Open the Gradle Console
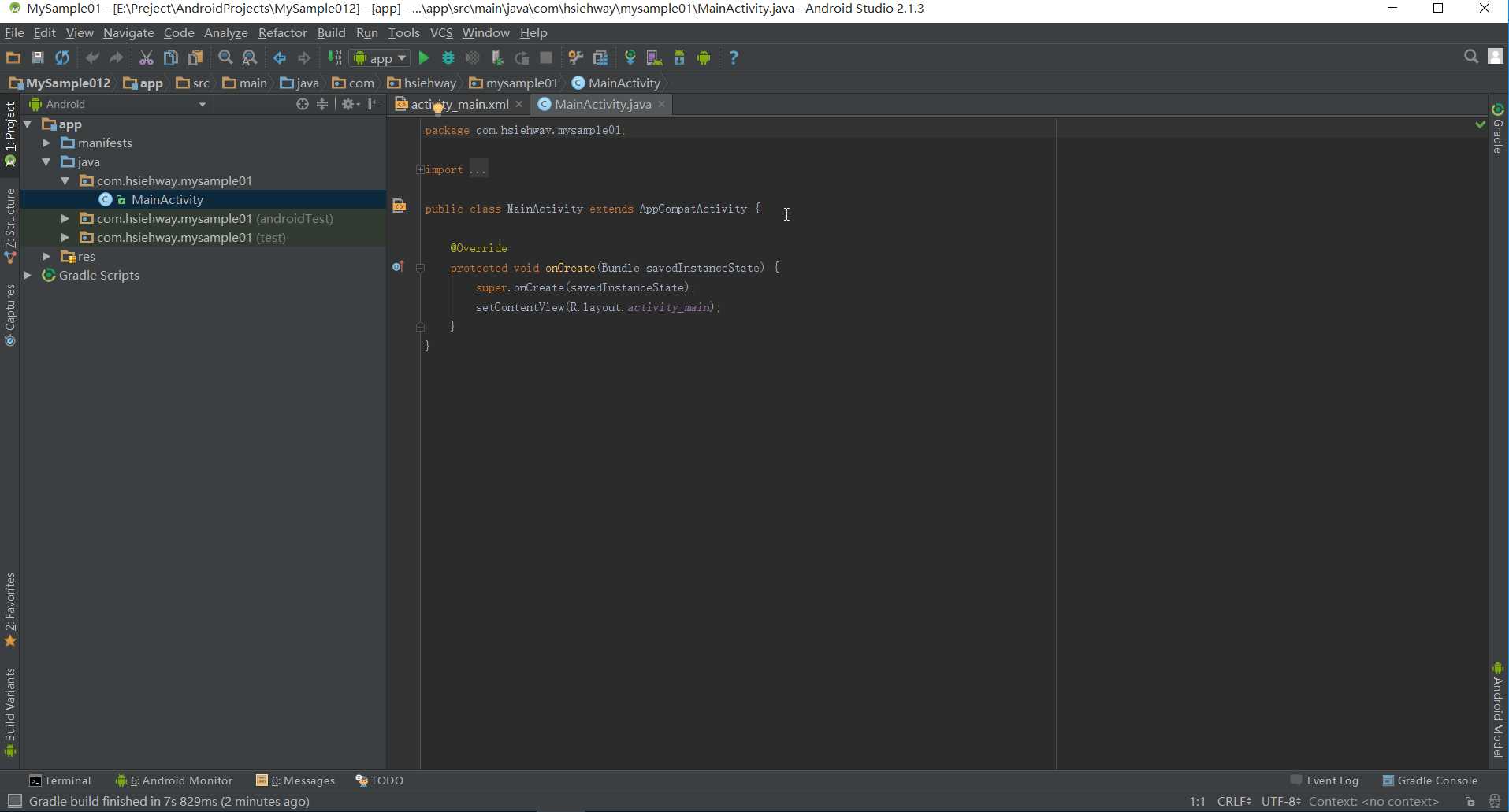The image size is (1509, 812). click(x=1430, y=780)
